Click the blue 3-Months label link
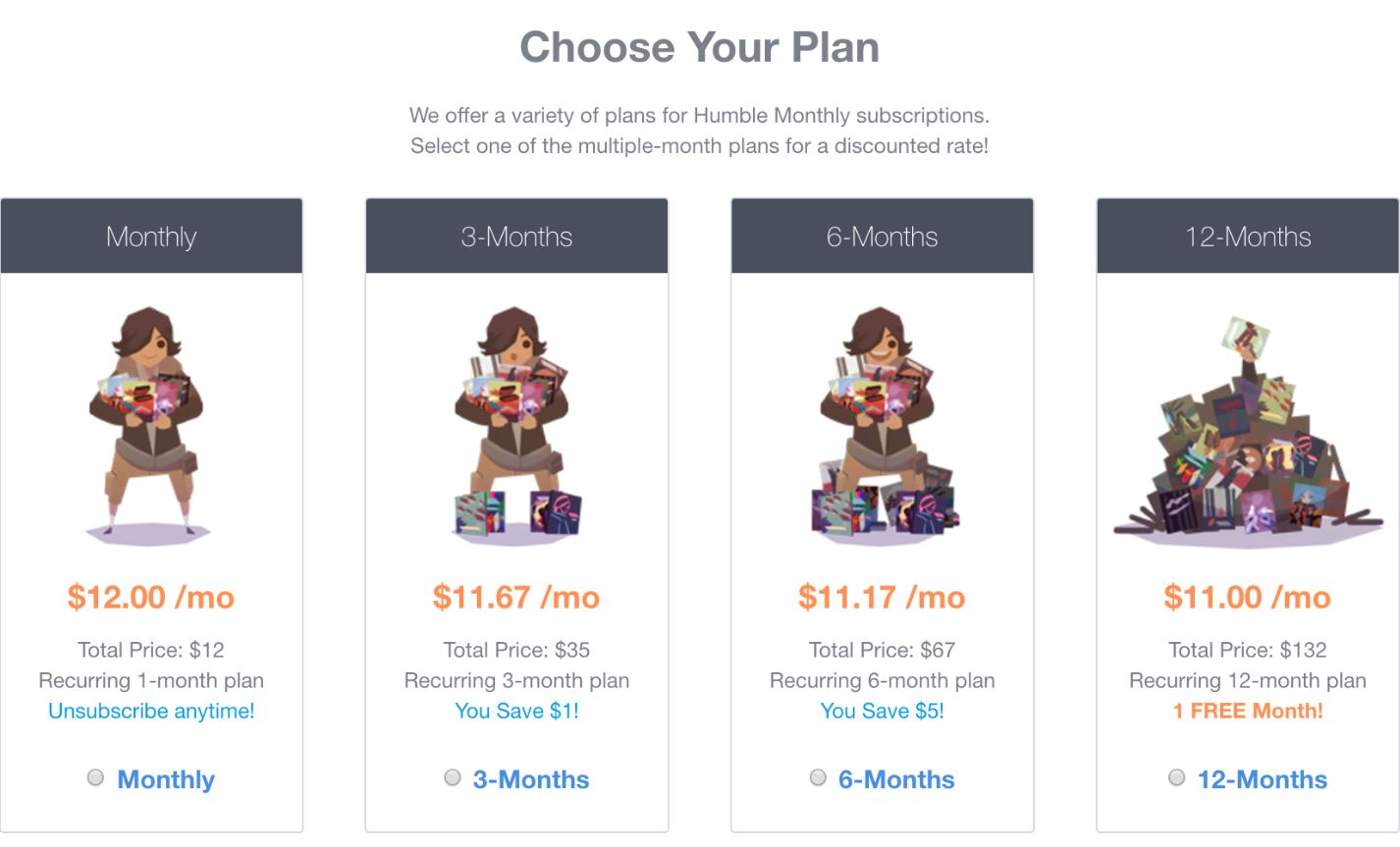Image resolution: width=1400 pixels, height=847 pixels. coord(531,779)
